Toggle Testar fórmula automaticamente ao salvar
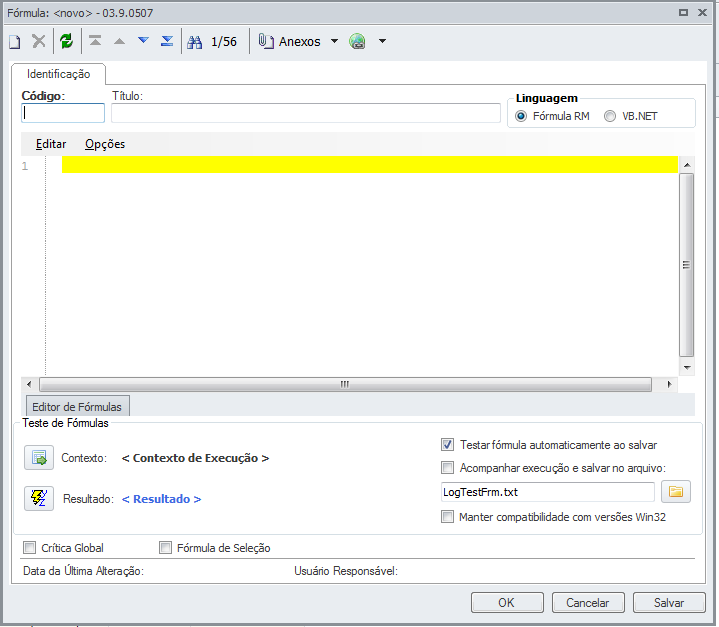This screenshot has height=627, width=719. click(447, 444)
